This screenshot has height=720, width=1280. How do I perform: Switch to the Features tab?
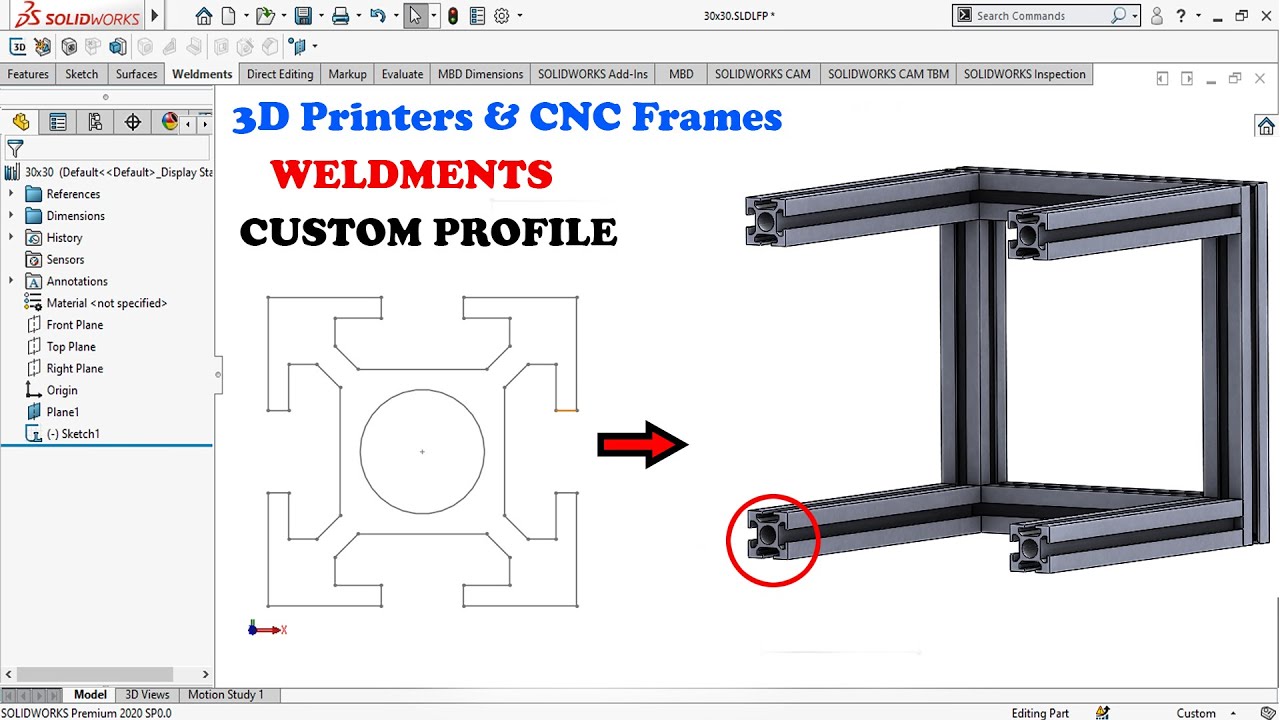[28, 74]
